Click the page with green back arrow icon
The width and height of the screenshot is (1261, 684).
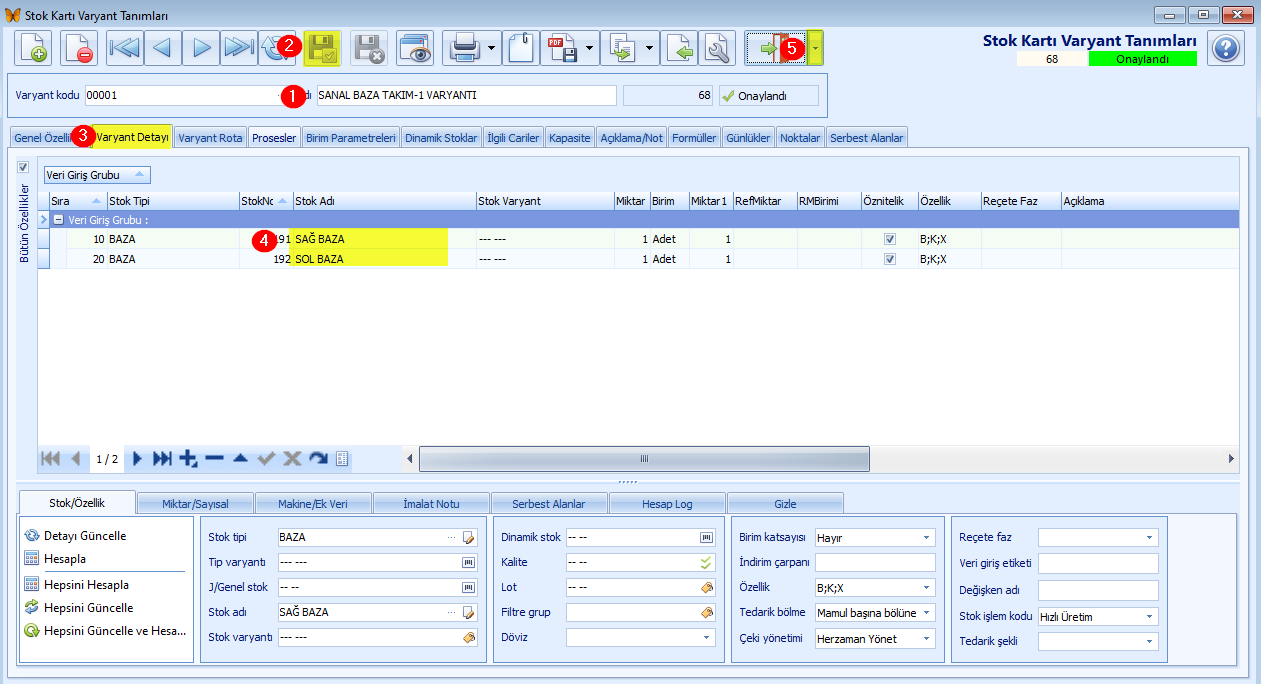679,48
